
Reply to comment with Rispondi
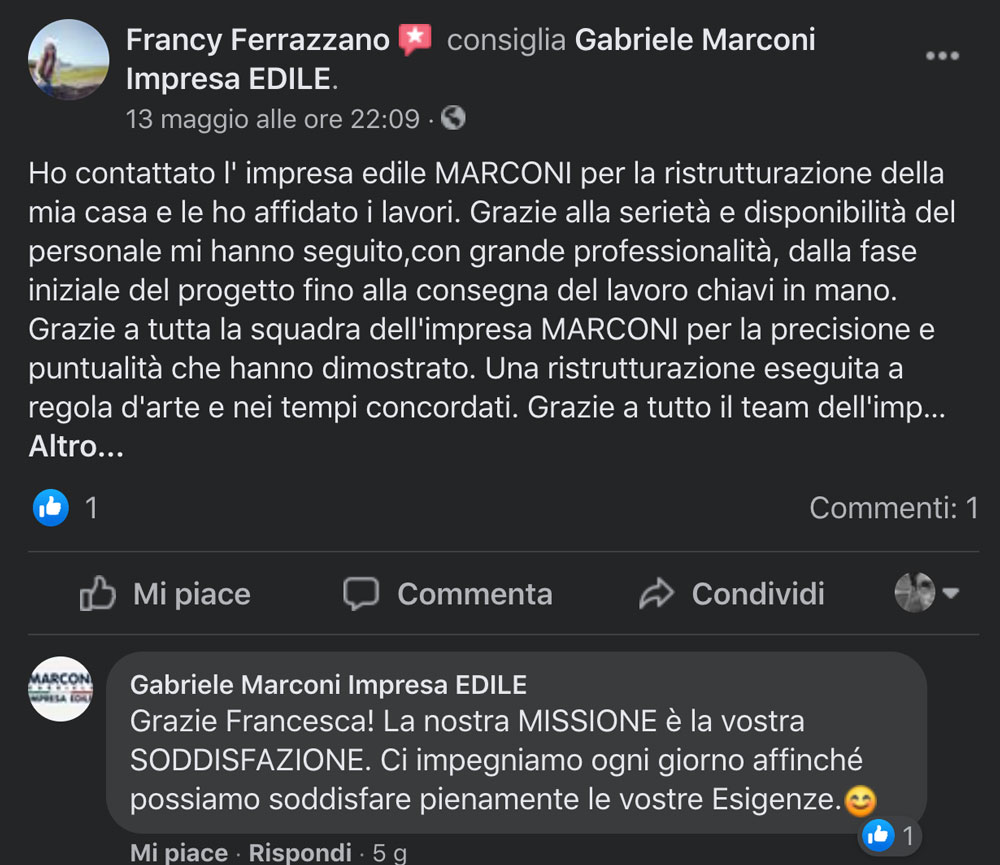pos(300,853)
